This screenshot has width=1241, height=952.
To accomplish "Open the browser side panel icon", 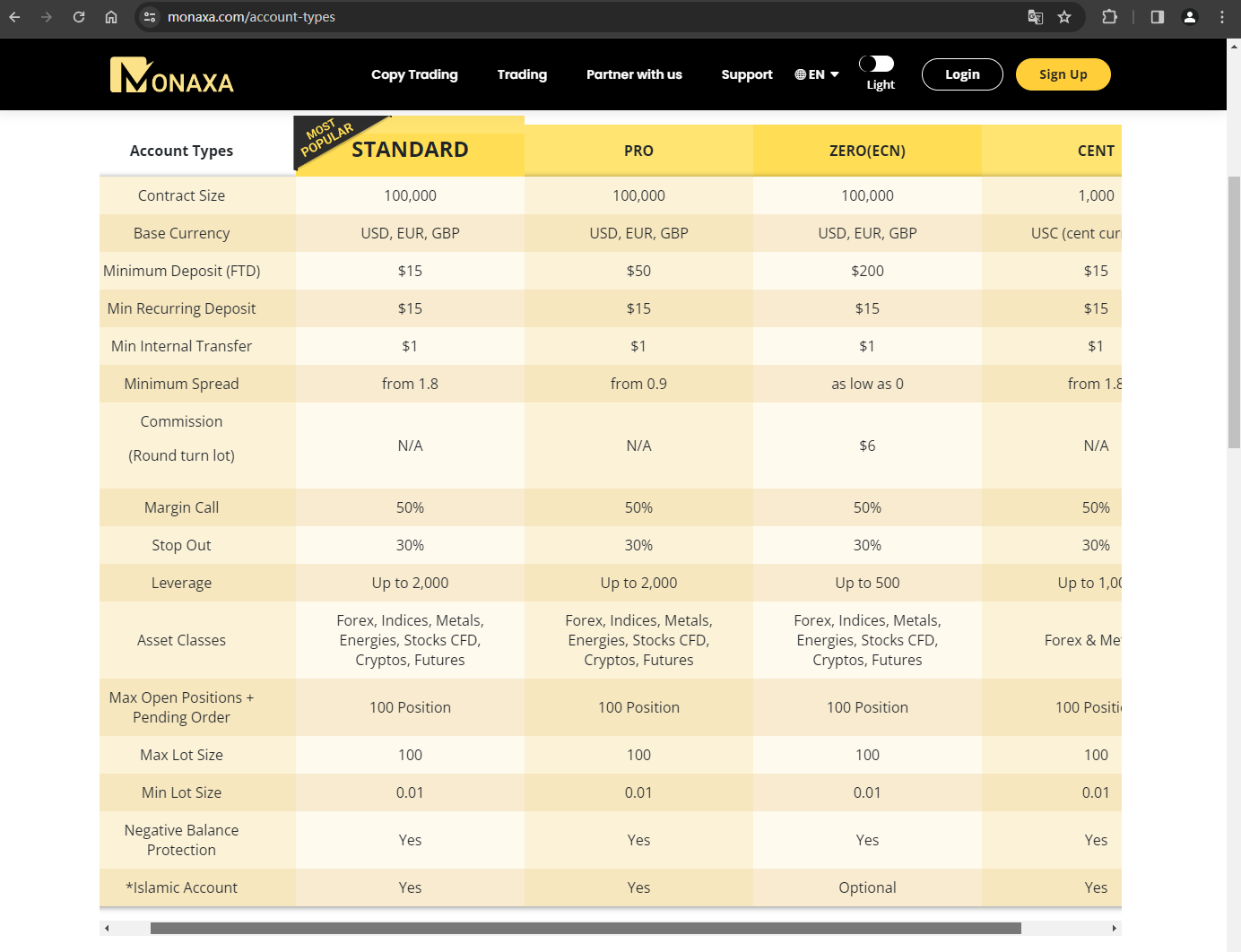I will 1158,17.
